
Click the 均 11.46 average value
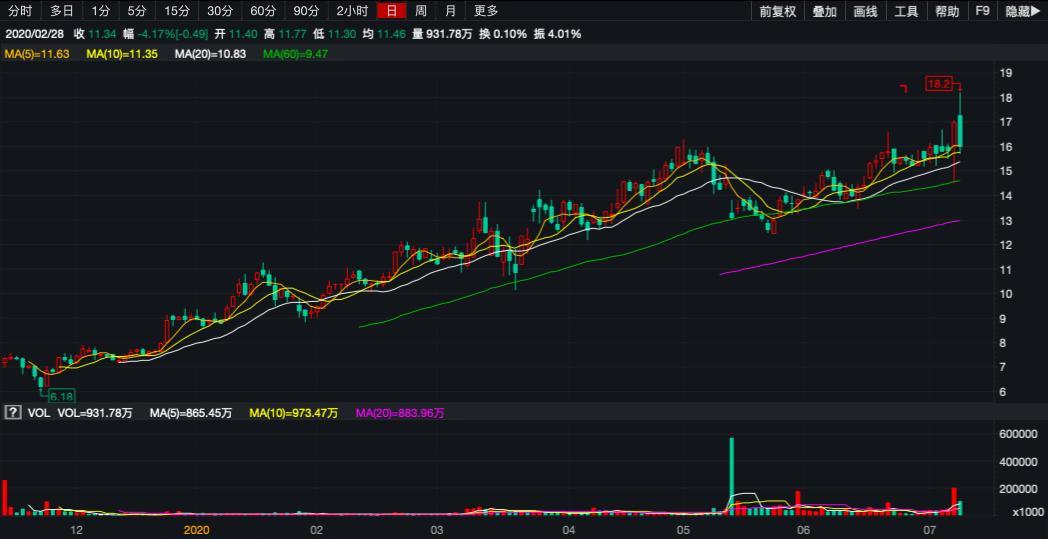click(x=384, y=34)
